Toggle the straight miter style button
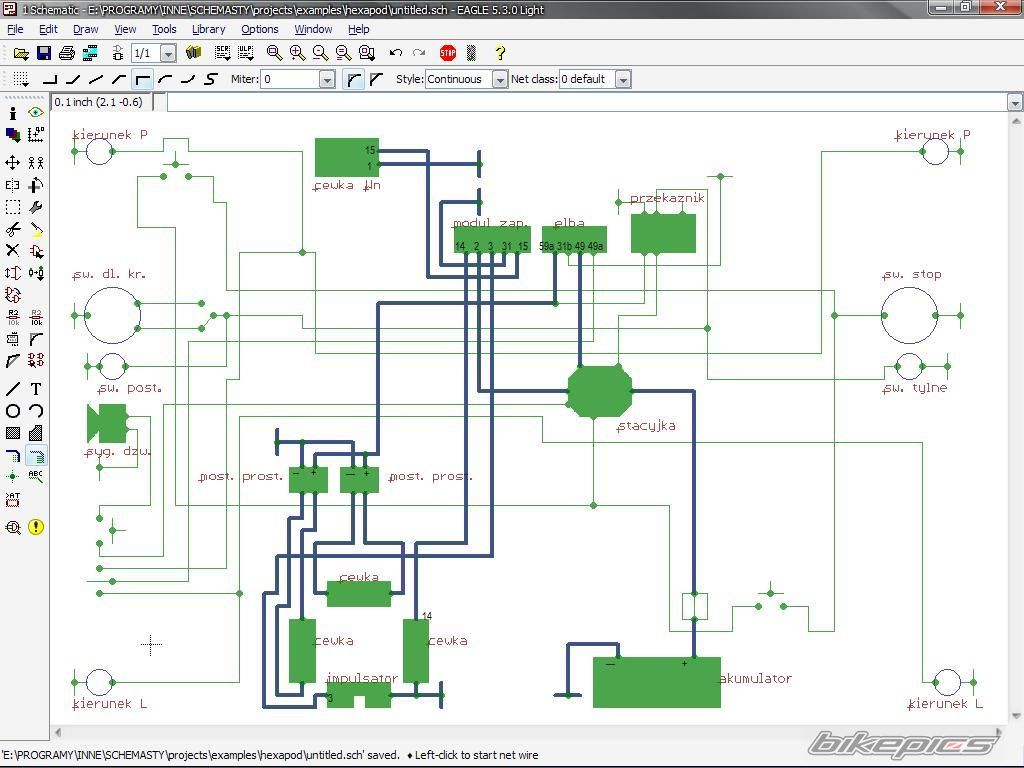The image size is (1024, 768). coord(376,79)
